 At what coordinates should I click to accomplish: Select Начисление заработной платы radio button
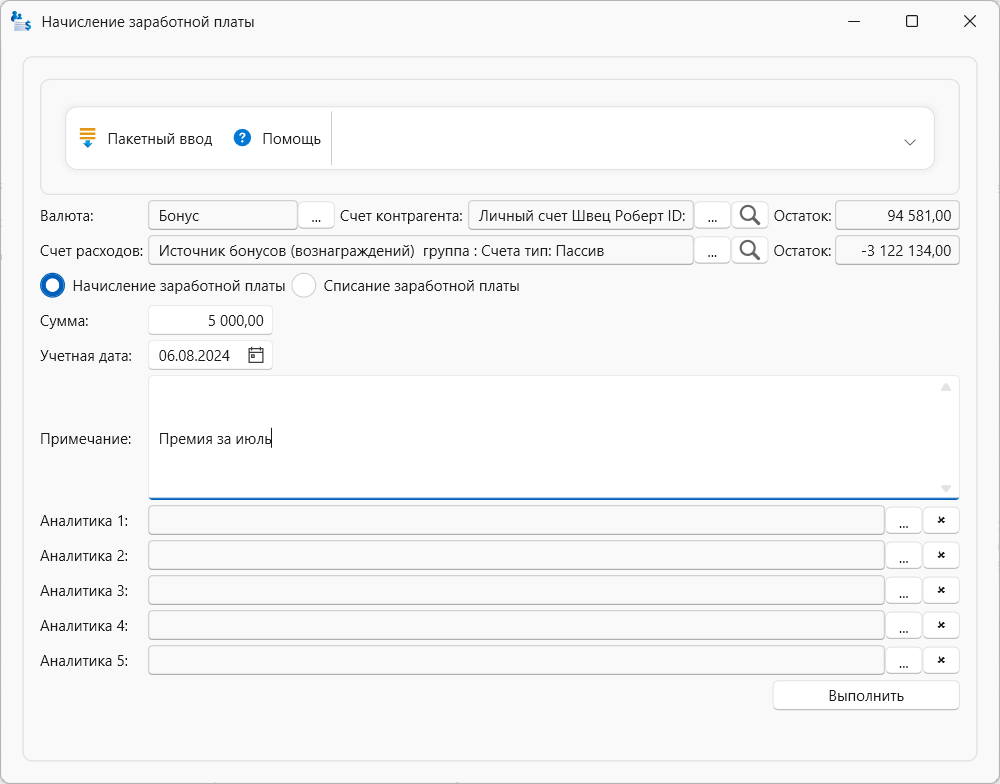[52, 286]
